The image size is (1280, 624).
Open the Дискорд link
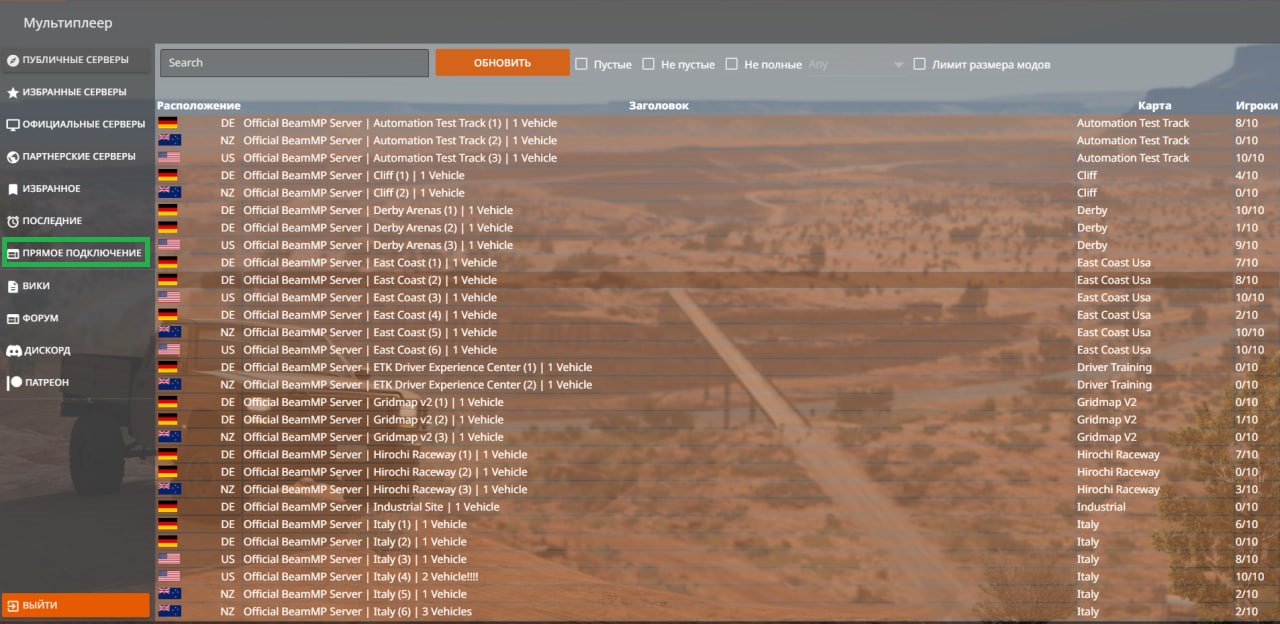(x=76, y=351)
